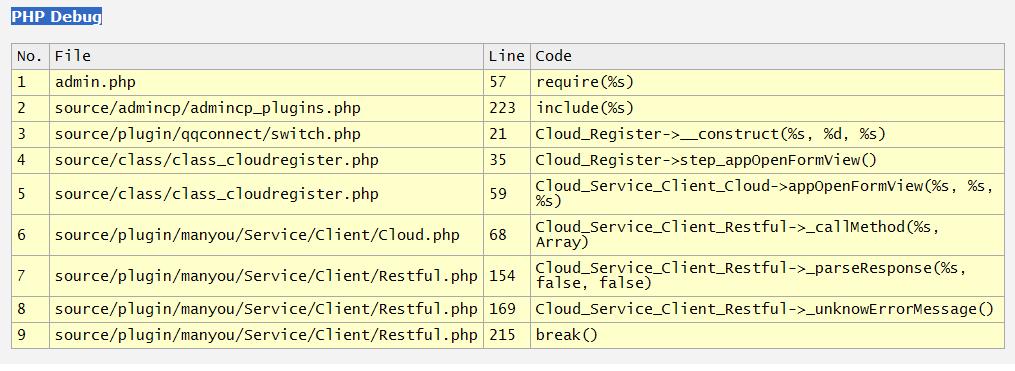Screen dimensions: 1015x371
Task: Click row number 1 cell
Action: tap(30, 83)
